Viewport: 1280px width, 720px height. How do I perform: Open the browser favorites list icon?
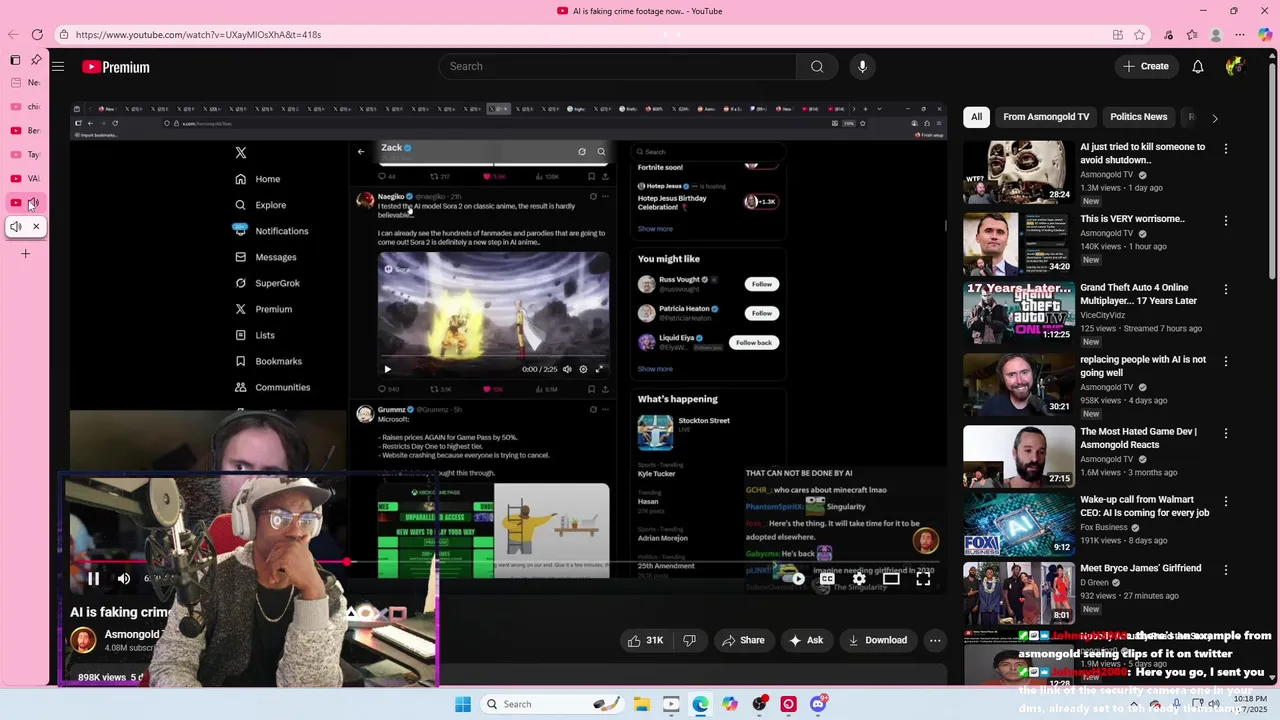tap(1192, 35)
